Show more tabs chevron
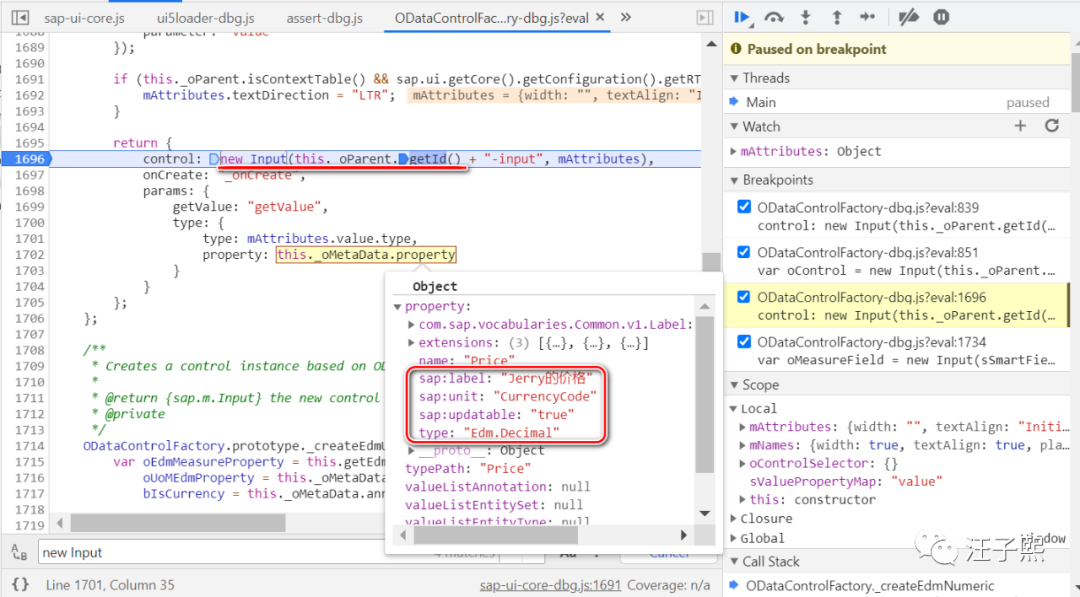The width and height of the screenshot is (1080, 597). [625, 17]
